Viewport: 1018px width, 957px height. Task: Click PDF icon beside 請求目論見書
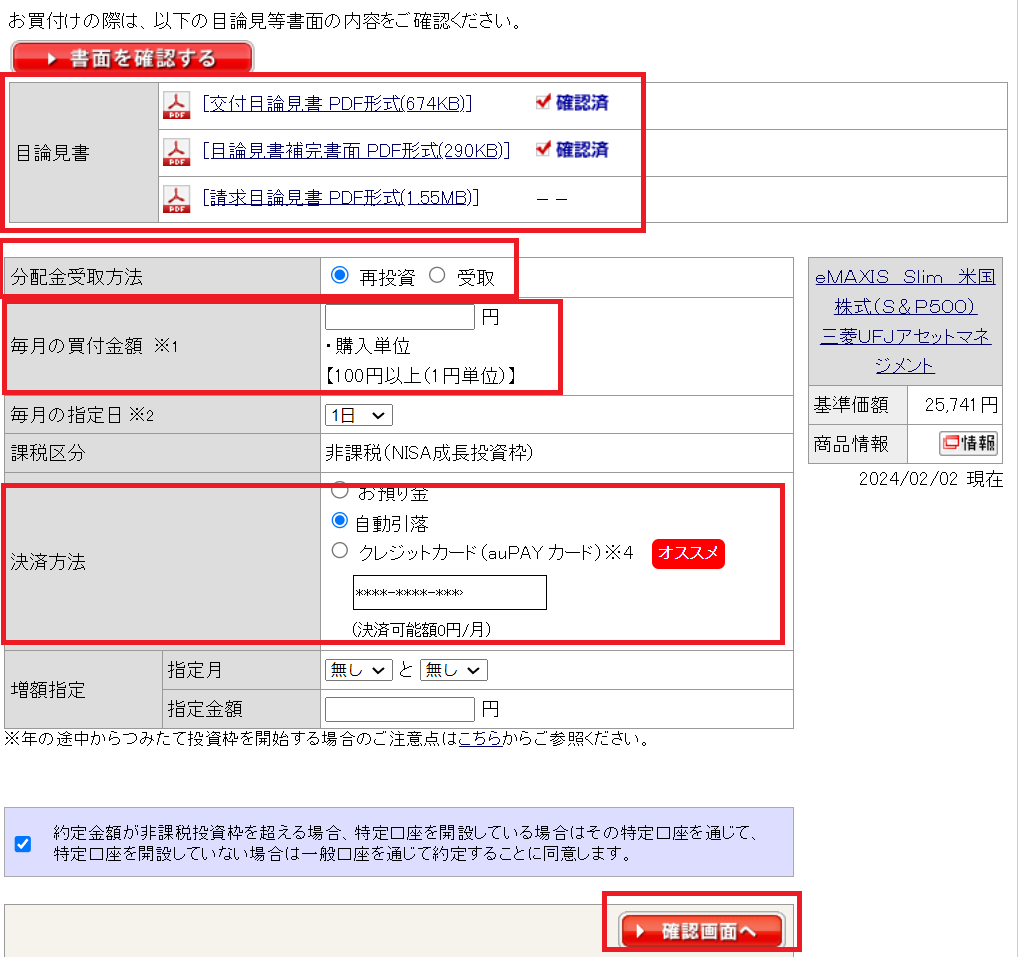coord(176,198)
